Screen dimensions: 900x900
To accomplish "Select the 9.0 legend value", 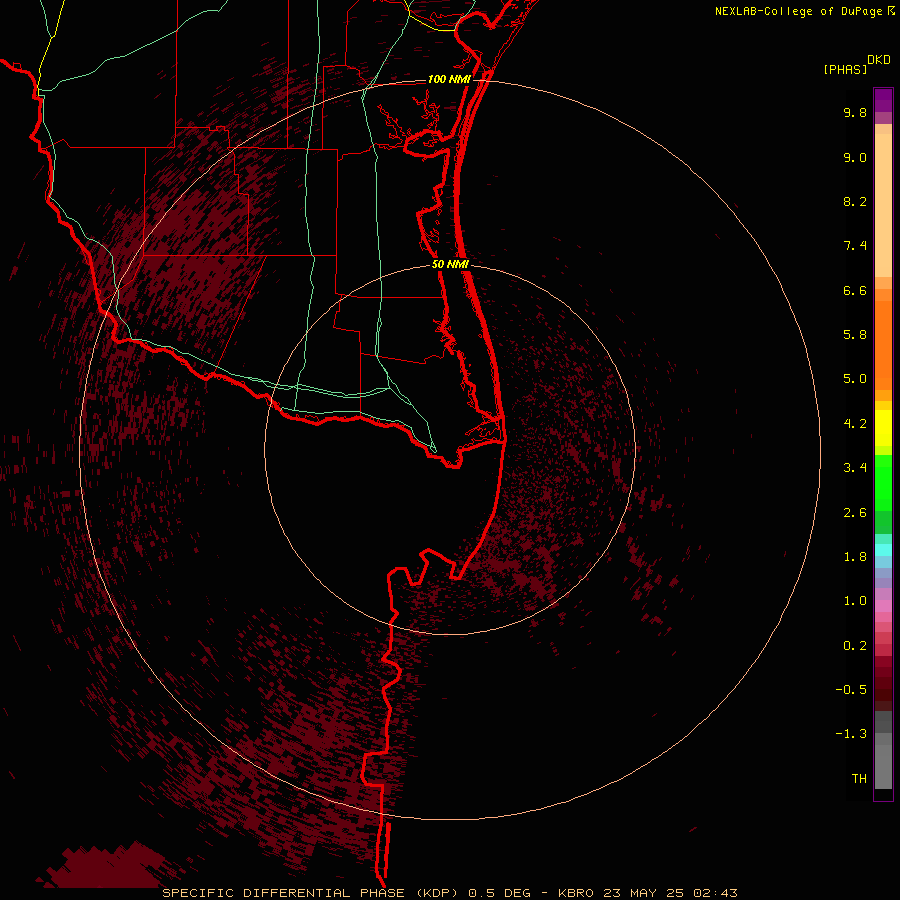I will pos(855,157).
